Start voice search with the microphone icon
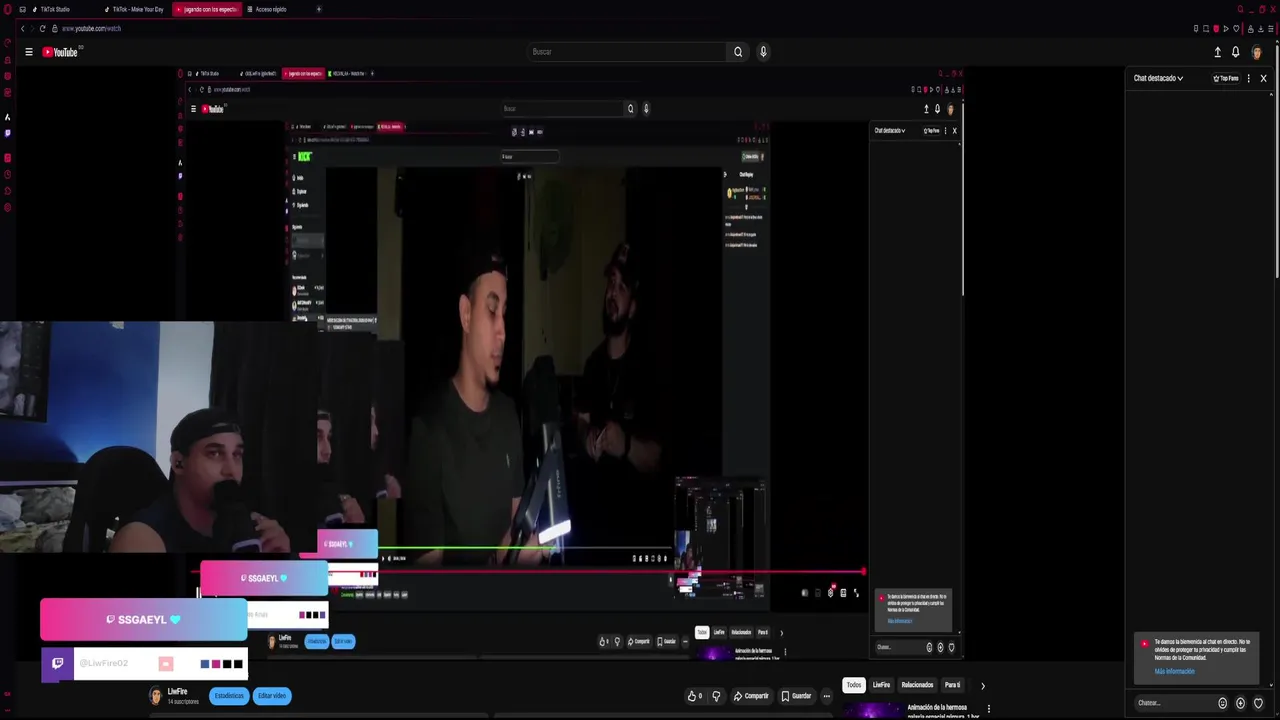The height and width of the screenshot is (720, 1280). click(763, 52)
